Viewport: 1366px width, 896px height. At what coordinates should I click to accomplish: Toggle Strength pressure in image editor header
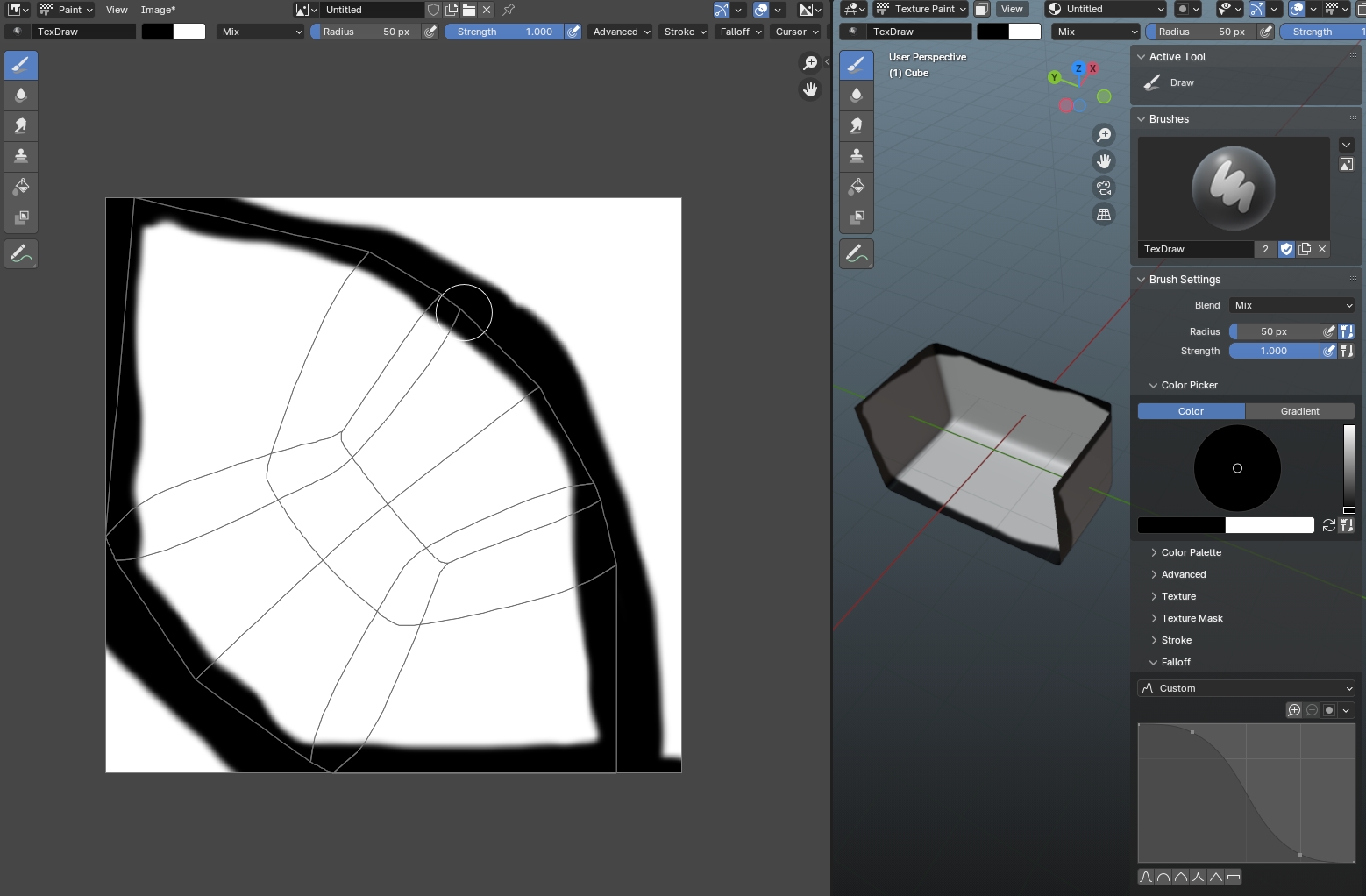pos(573,32)
